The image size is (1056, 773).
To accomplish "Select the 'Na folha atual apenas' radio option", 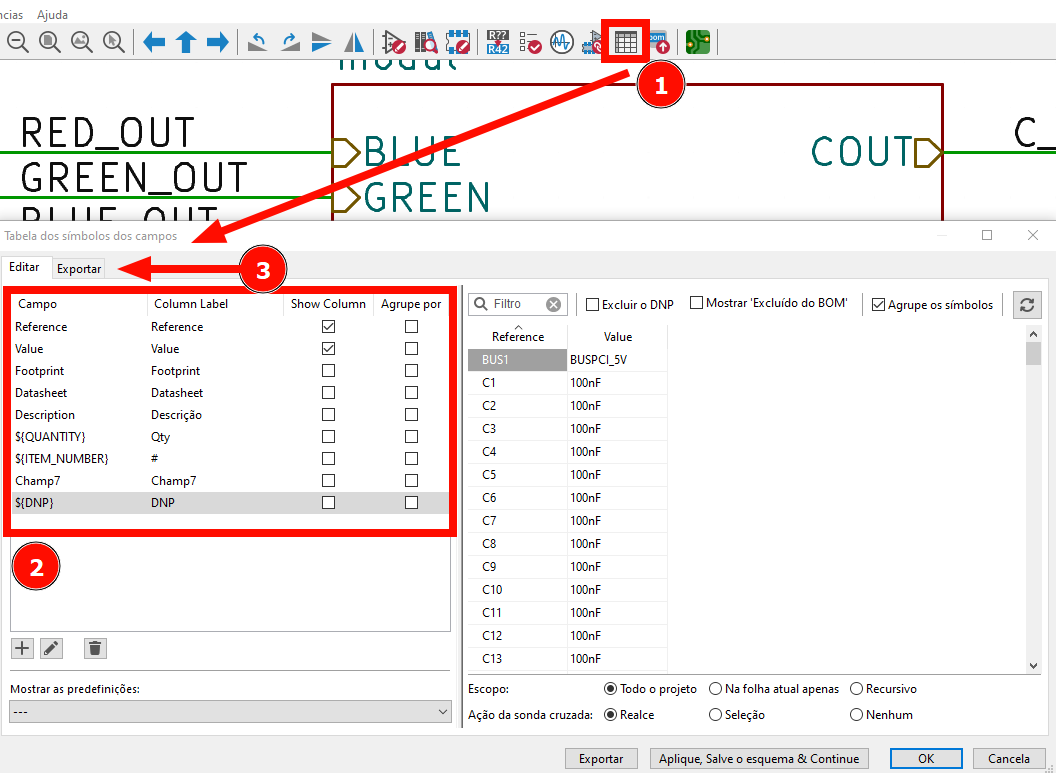I will coord(716,689).
